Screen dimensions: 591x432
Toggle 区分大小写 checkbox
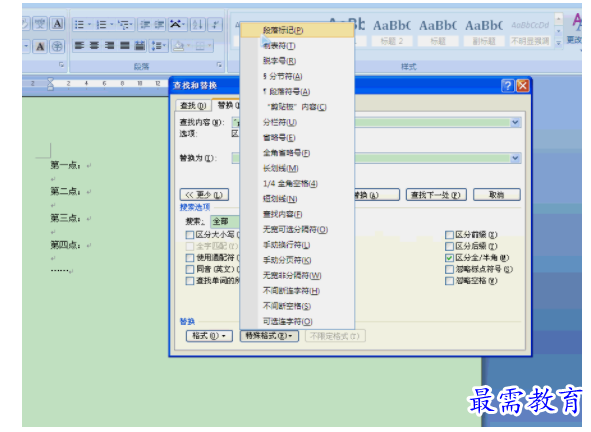click(x=190, y=235)
